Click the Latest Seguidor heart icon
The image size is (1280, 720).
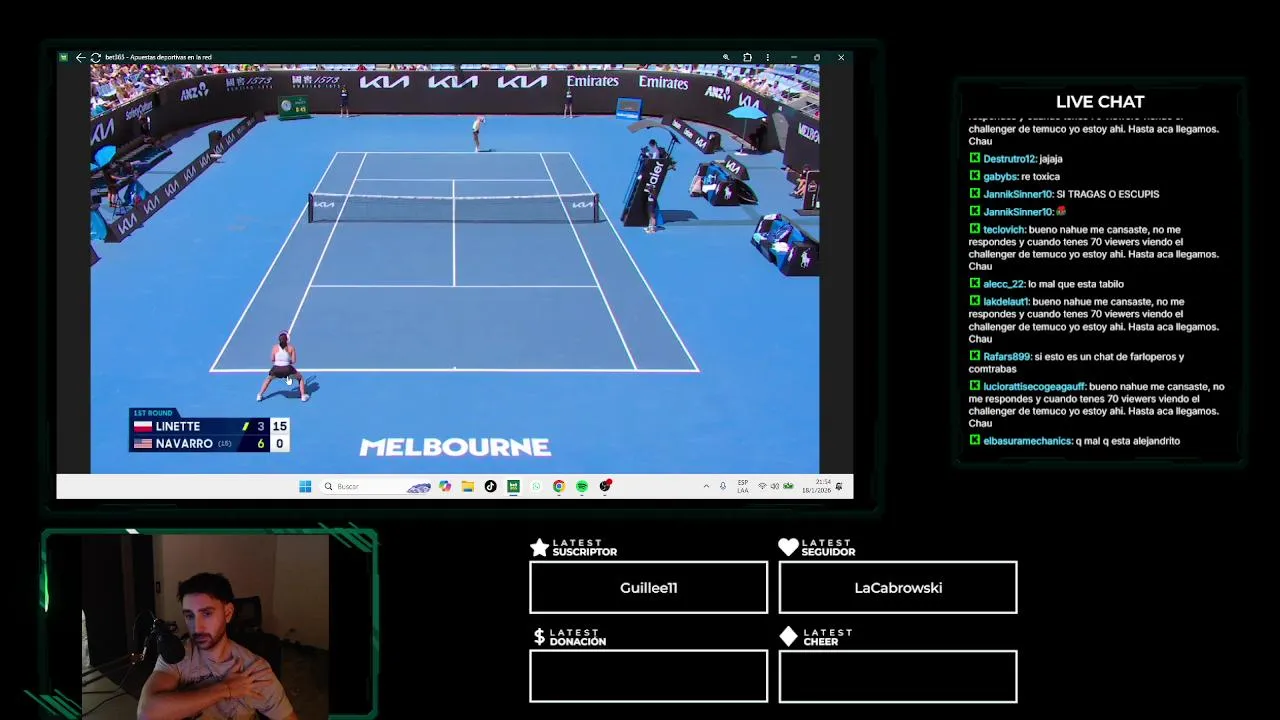[x=788, y=547]
